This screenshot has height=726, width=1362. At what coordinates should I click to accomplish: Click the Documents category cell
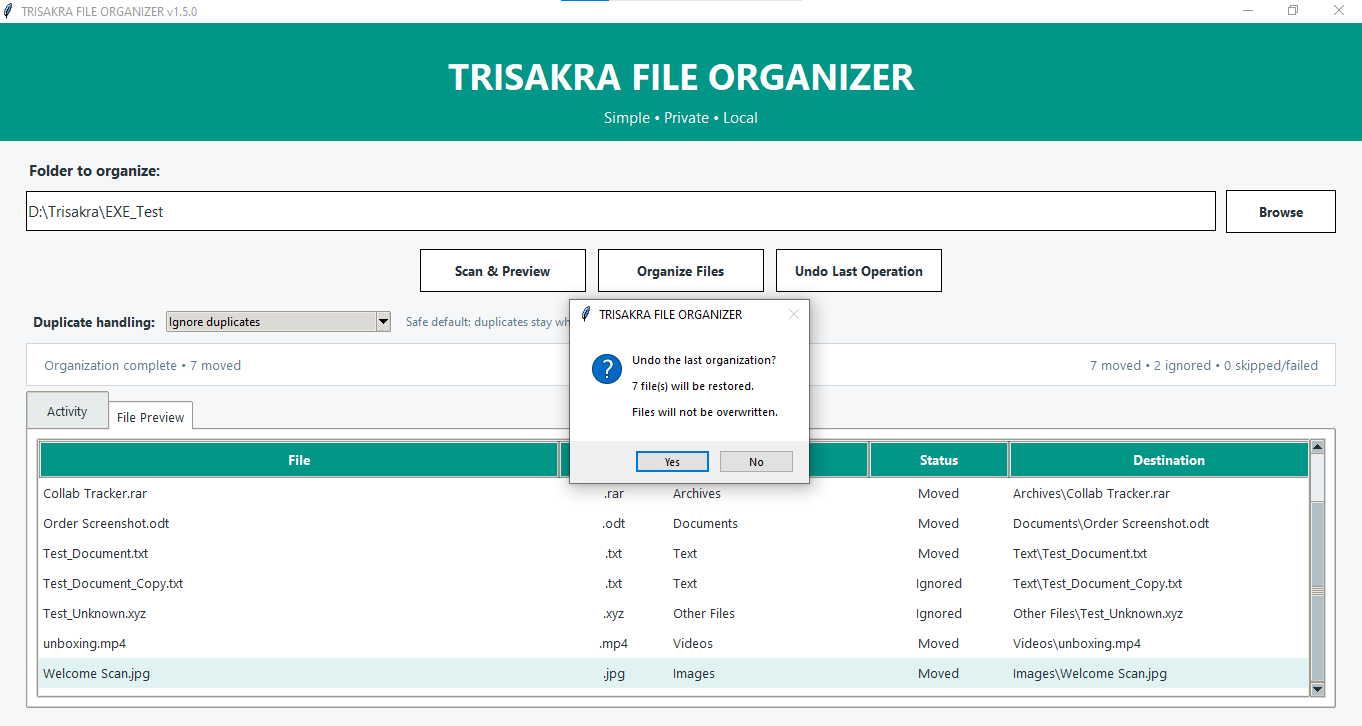click(705, 523)
